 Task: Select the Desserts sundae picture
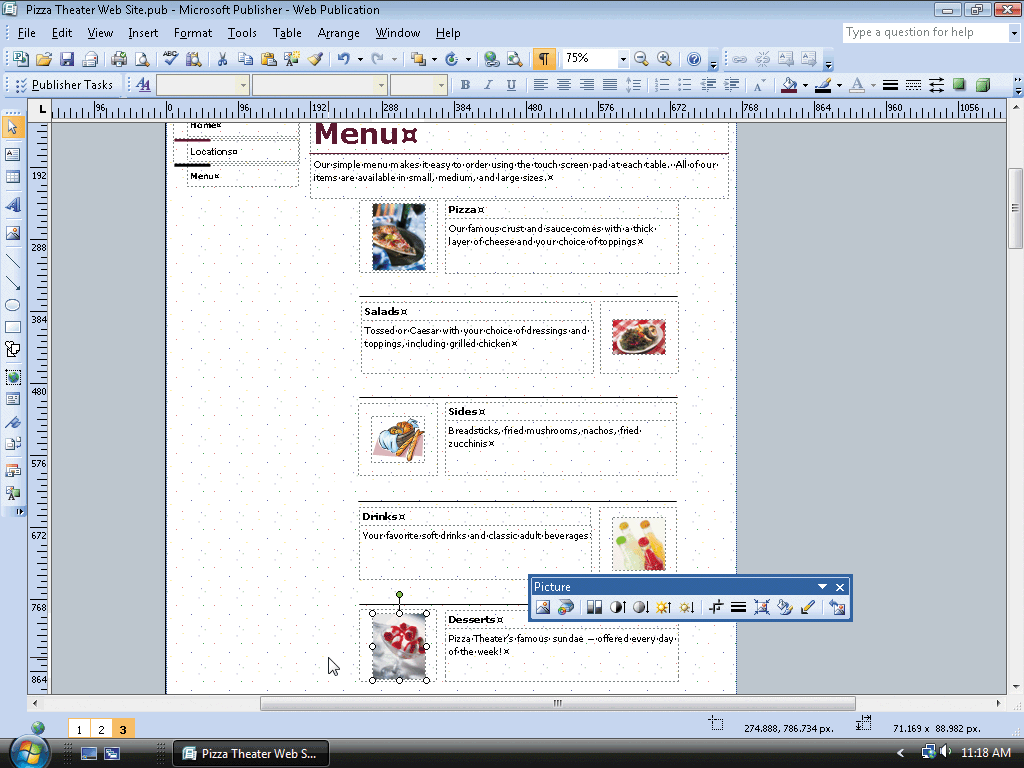(x=399, y=646)
